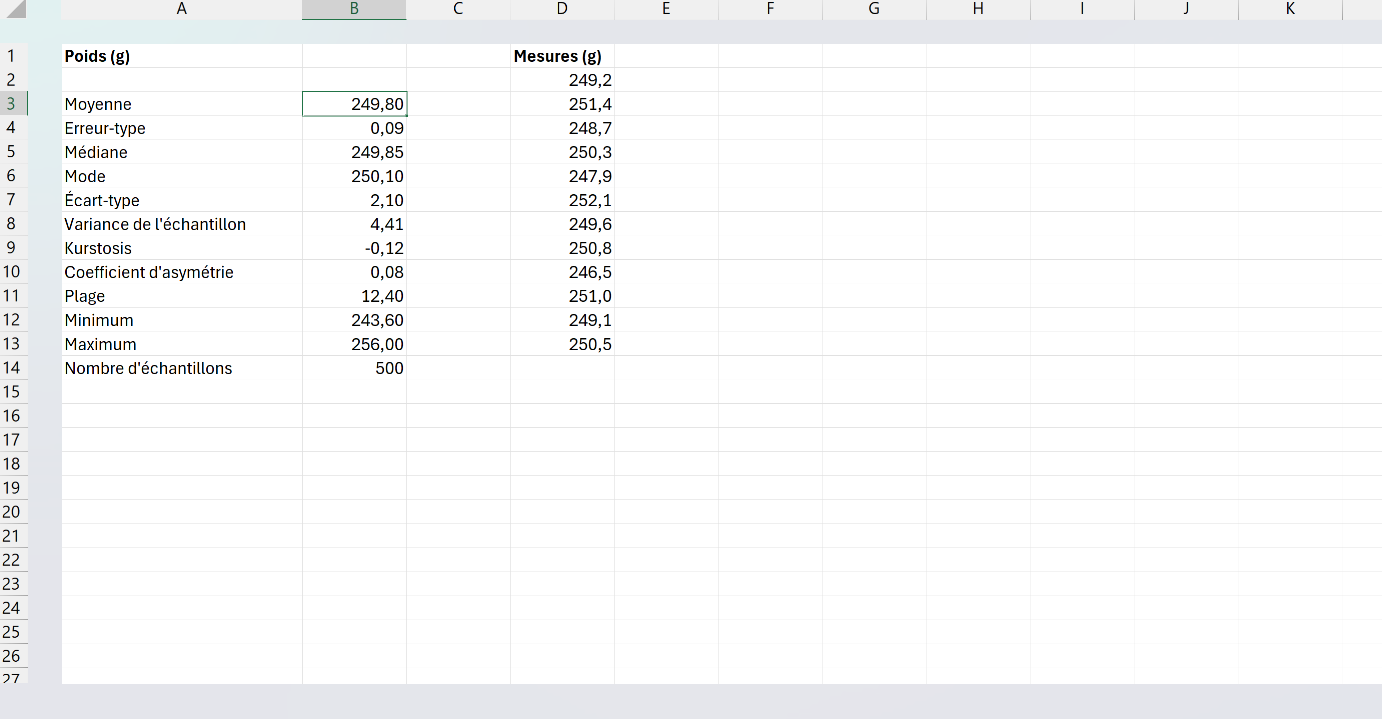This screenshot has height=719, width=1382.
Task: Click 'Variance de l'échantillon' label
Action: click(182, 224)
